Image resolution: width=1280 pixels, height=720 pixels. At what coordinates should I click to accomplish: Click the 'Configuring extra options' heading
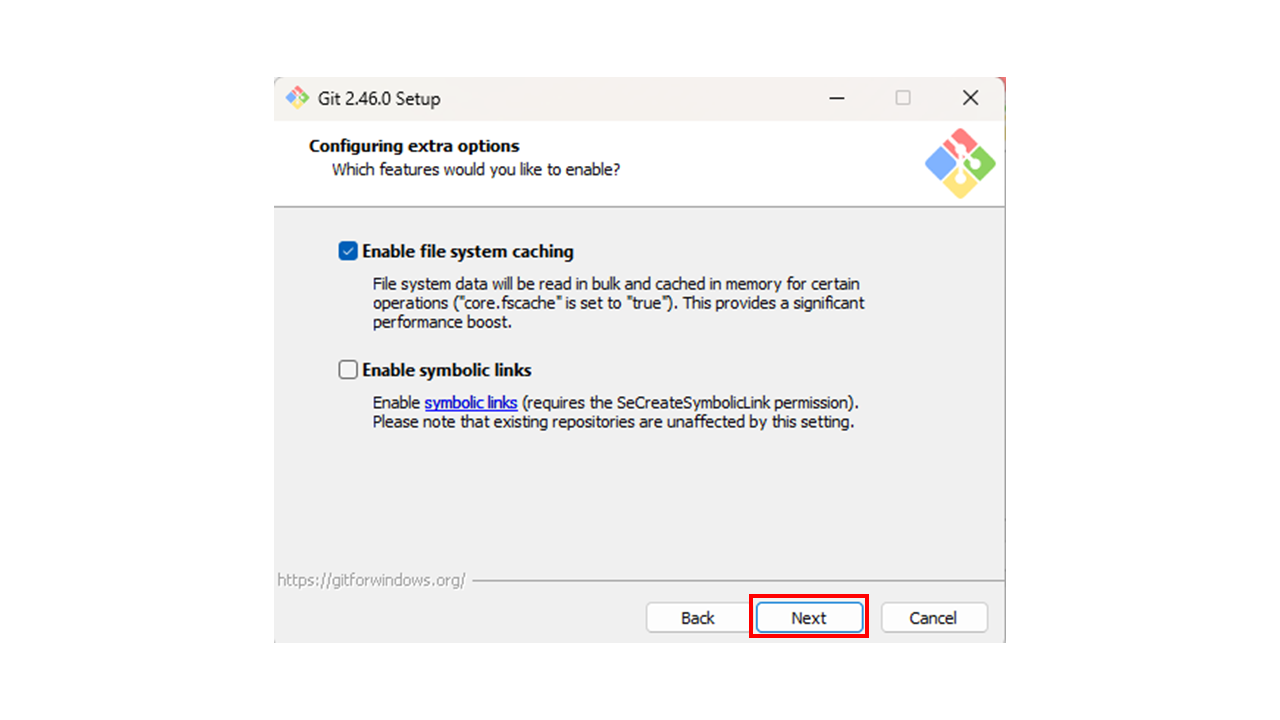pyautogui.click(x=414, y=146)
